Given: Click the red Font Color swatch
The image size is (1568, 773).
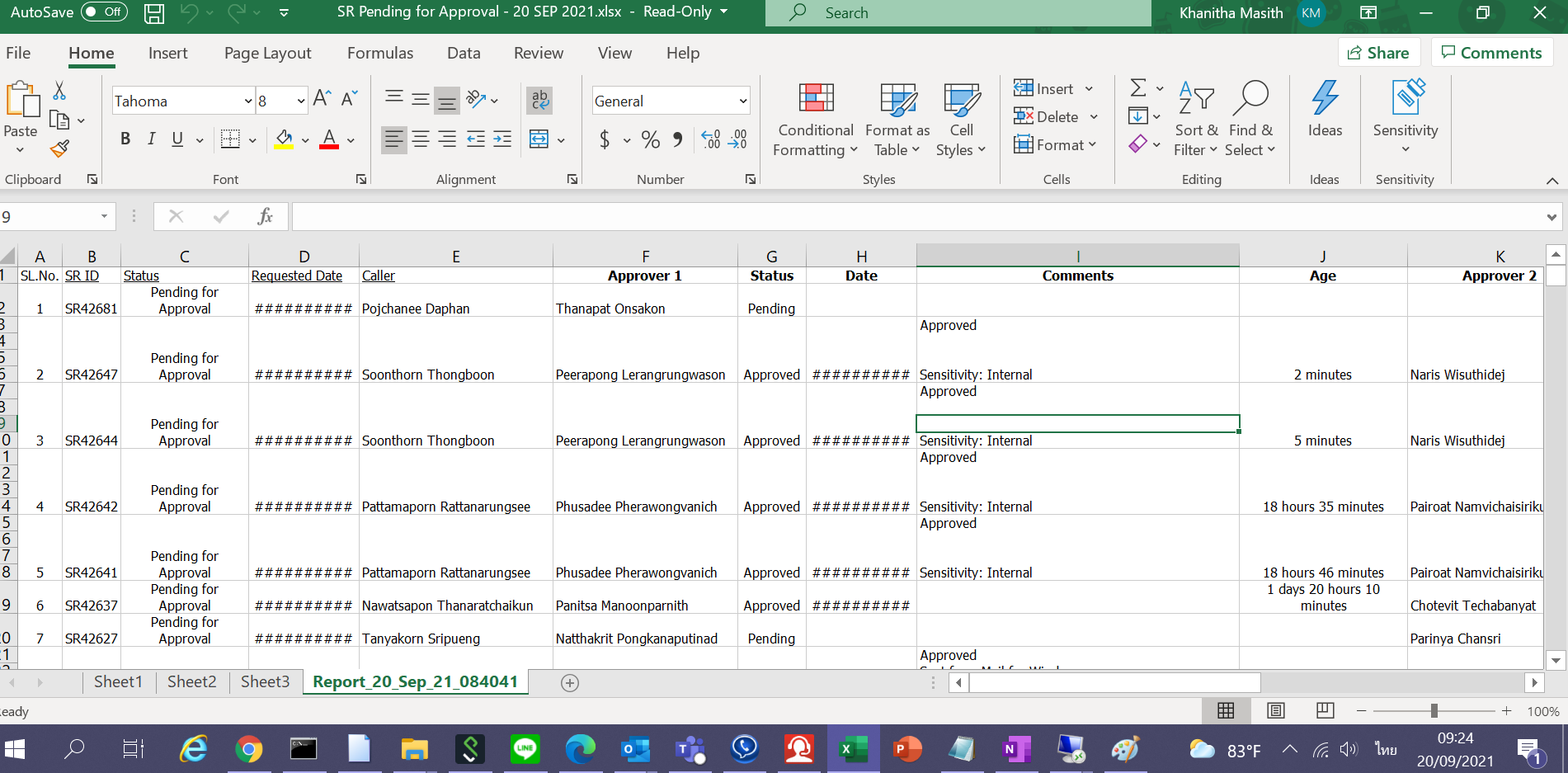Looking at the screenshot, I should (x=329, y=139).
